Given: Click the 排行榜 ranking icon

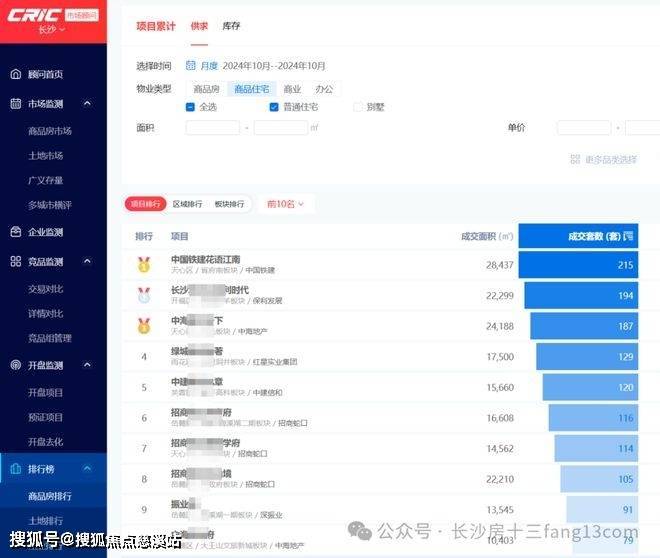Looking at the screenshot, I should tap(16, 468).
